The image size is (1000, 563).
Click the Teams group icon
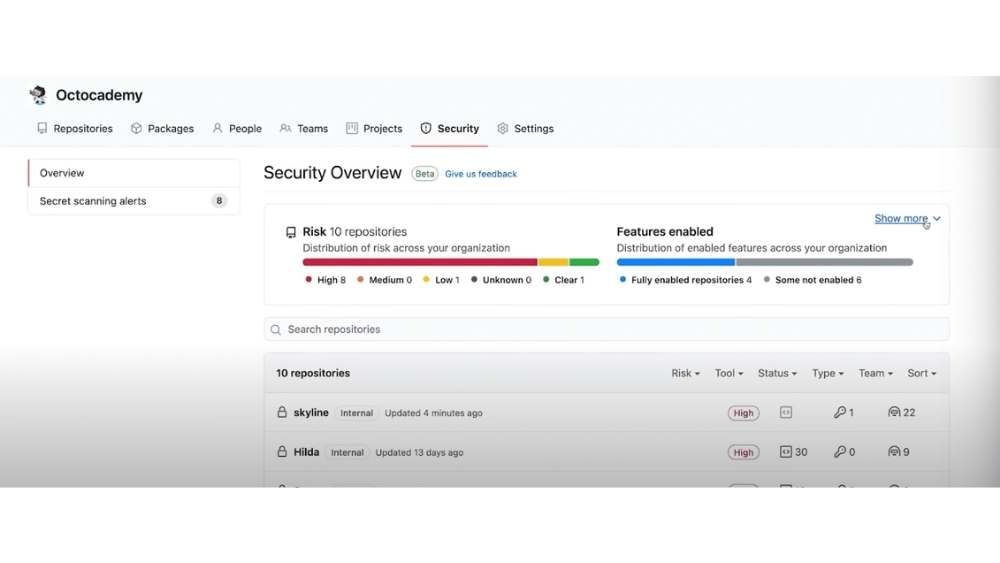point(285,128)
